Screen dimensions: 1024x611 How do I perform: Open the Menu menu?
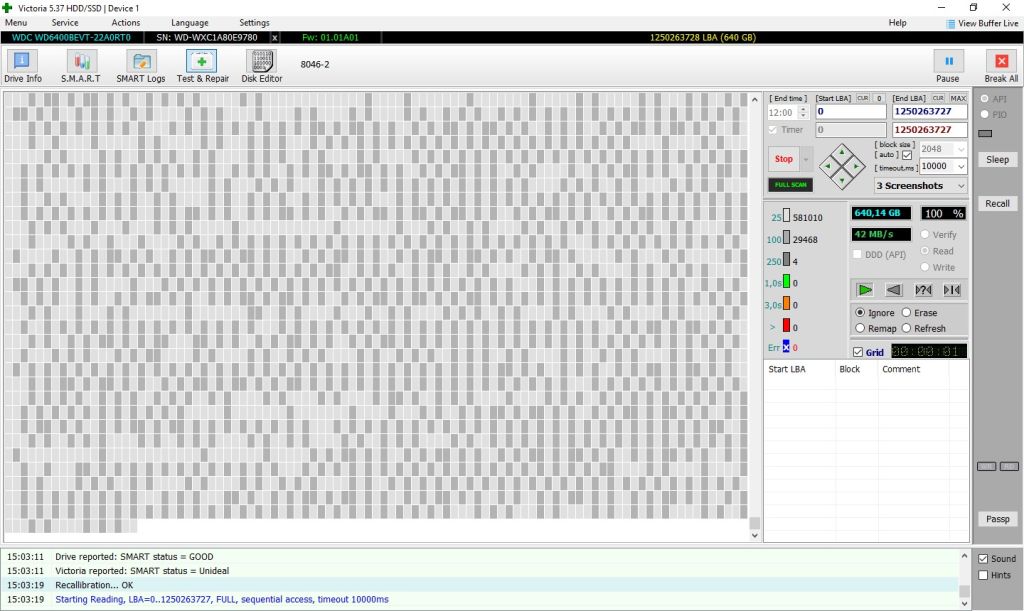click(x=16, y=23)
